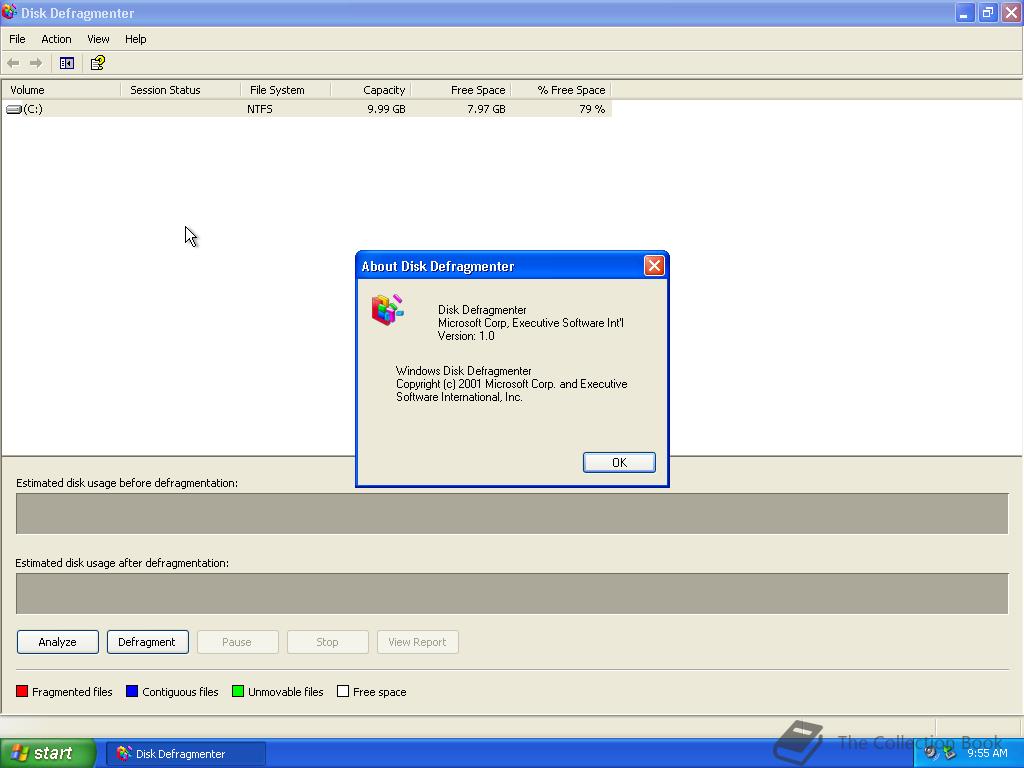This screenshot has height=768, width=1024.
Task: Click the Disk Defragmenter icon in About dialog
Action: (x=387, y=310)
